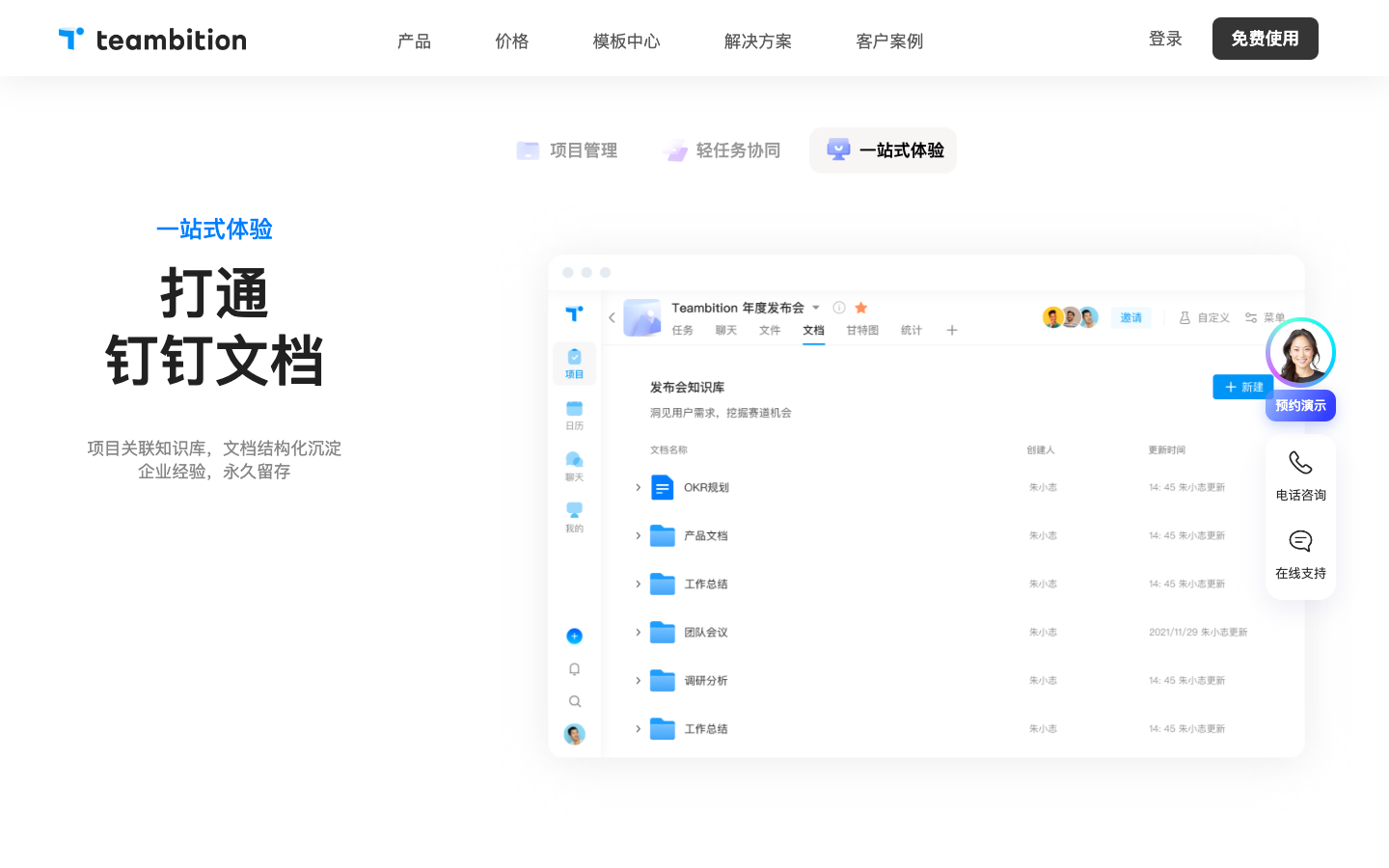Open the 在线支持 online support chat icon
This screenshot has height=868, width=1389.
tap(1300, 542)
